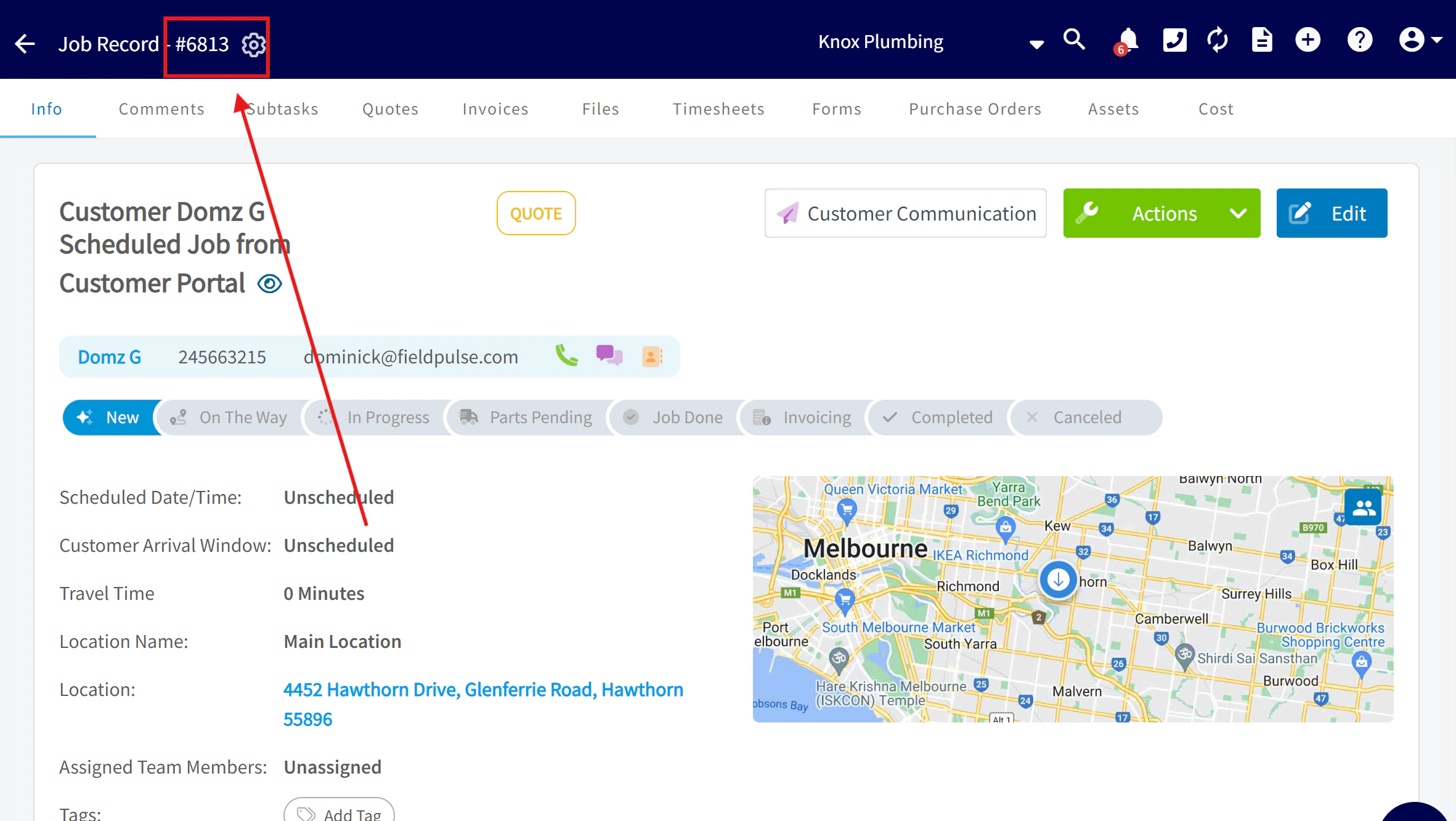Set job status to On The Way
Image resolution: width=1456 pixels, height=821 pixels.
coord(230,418)
